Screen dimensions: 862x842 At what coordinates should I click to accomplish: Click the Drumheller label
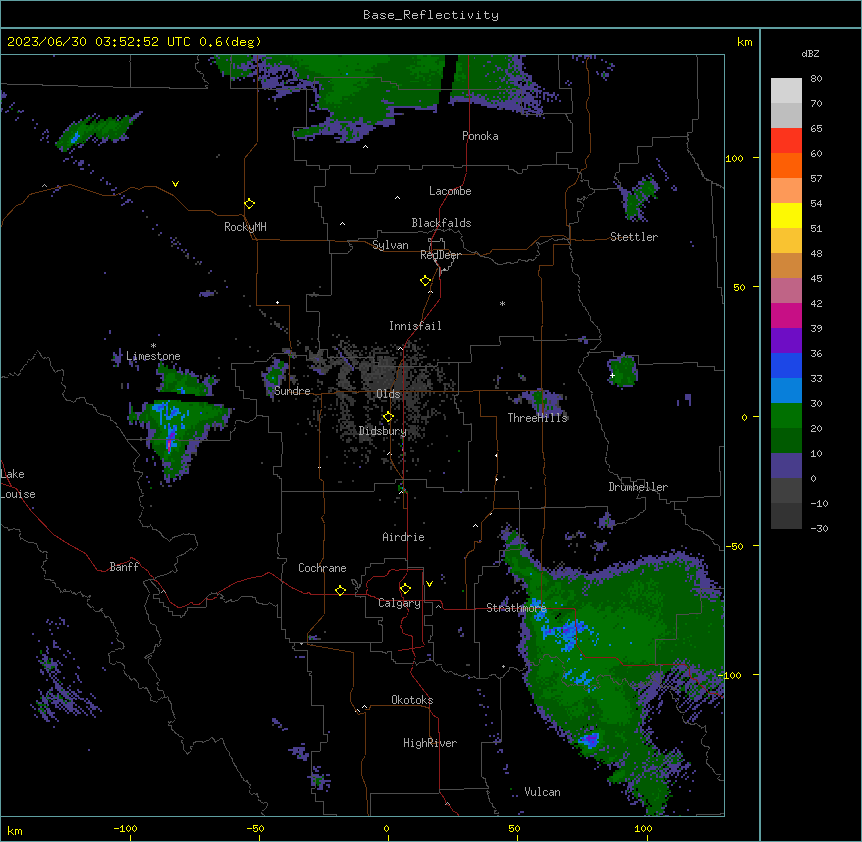pyautogui.click(x=638, y=487)
